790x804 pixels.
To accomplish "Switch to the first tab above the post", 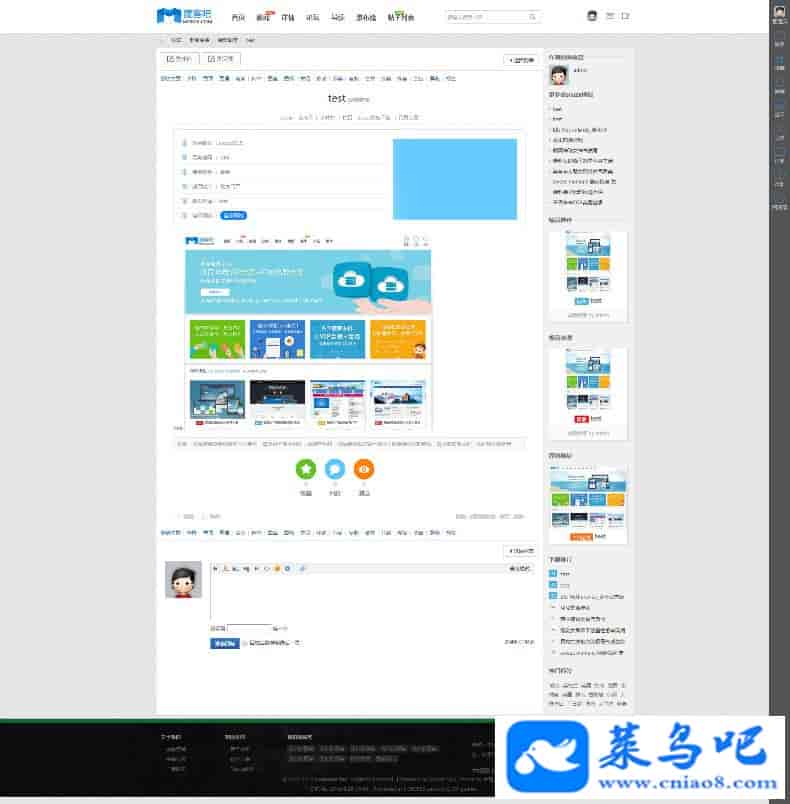I will point(177,59).
